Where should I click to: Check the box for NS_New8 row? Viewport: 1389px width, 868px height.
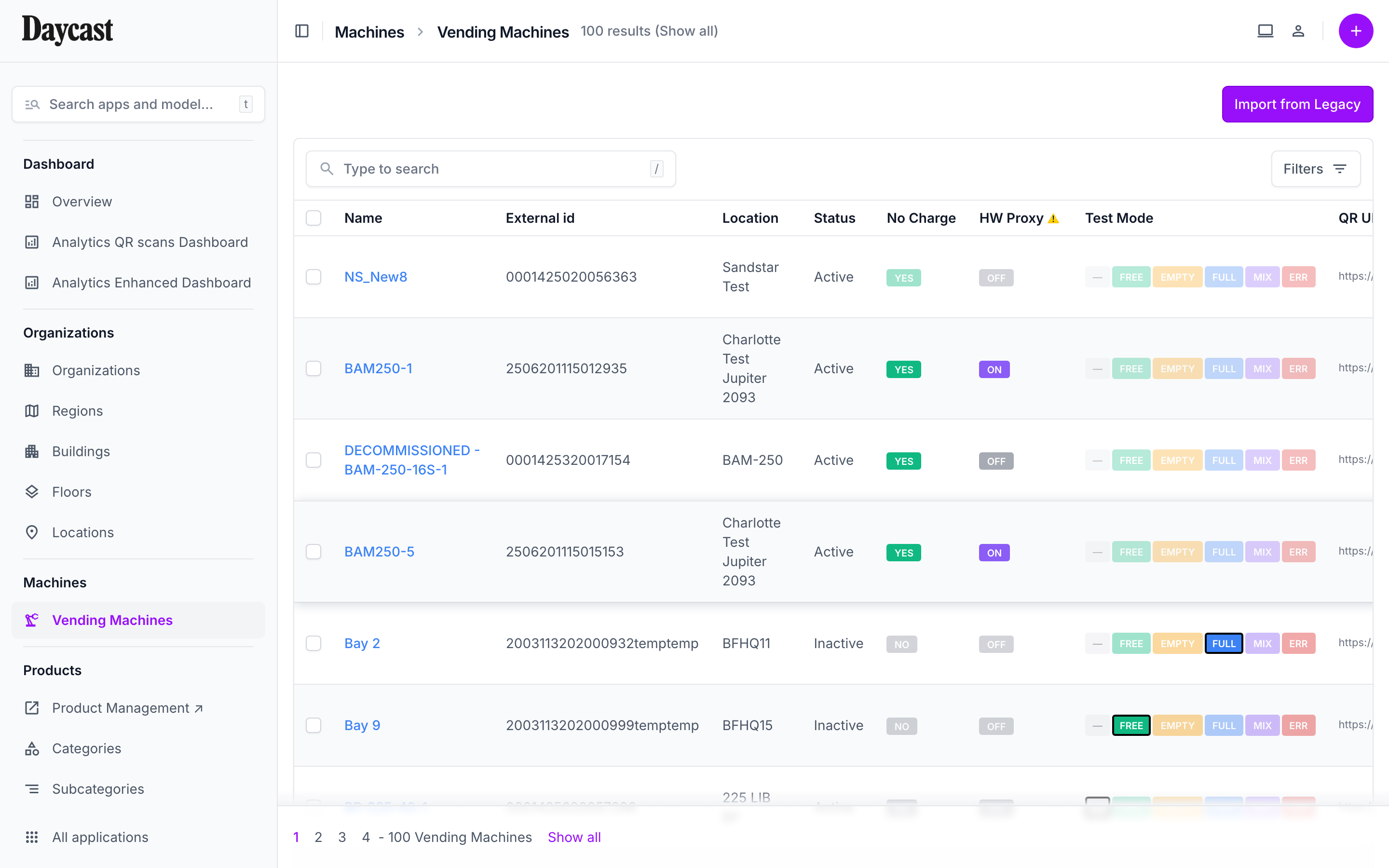pos(313,277)
